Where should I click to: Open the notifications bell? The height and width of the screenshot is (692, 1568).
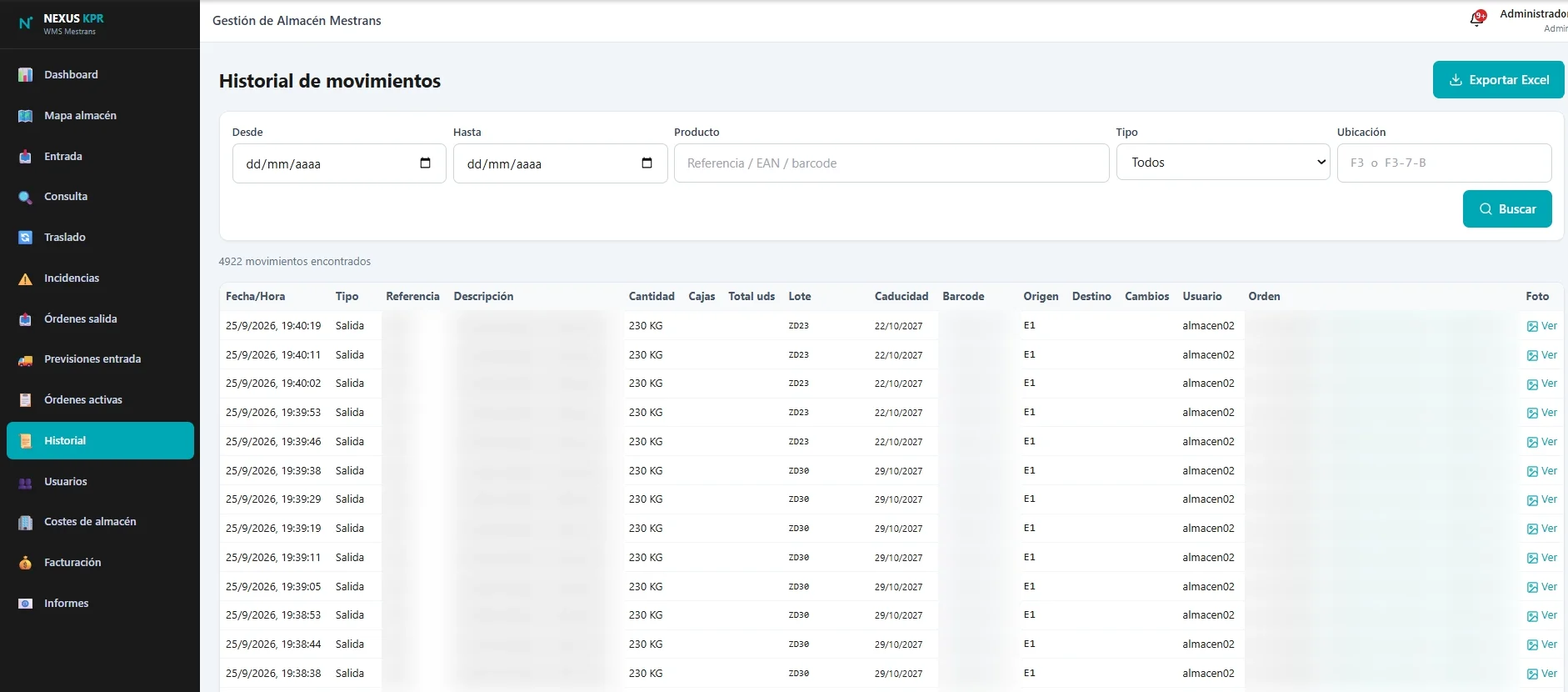[1477, 19]
